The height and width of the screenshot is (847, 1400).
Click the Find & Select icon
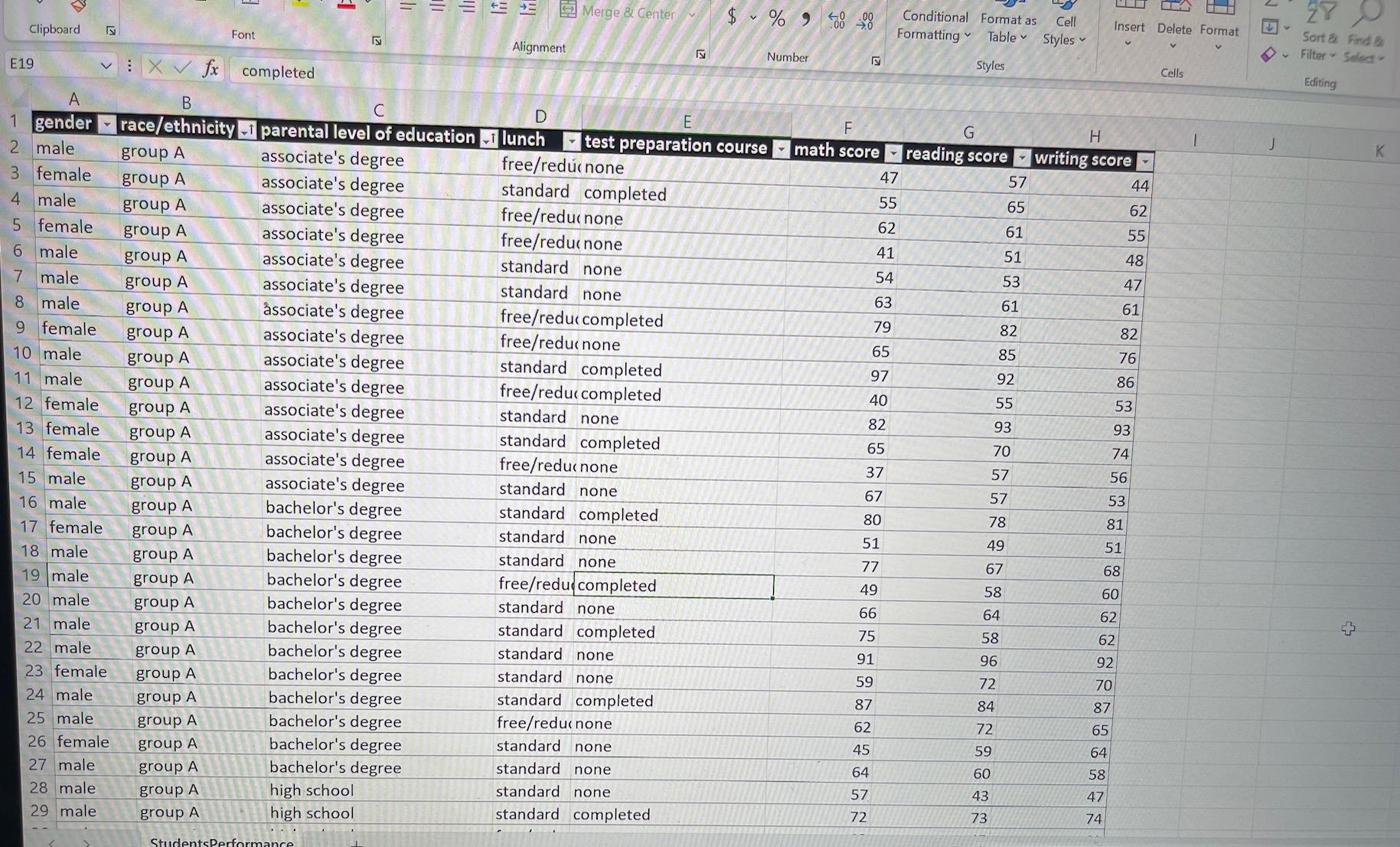[1366, 27]
